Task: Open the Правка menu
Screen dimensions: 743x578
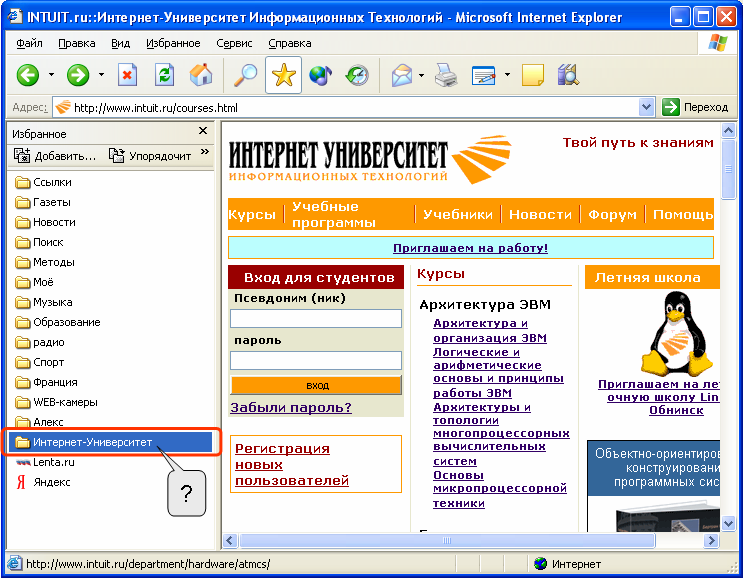Action: pos(77,44)
